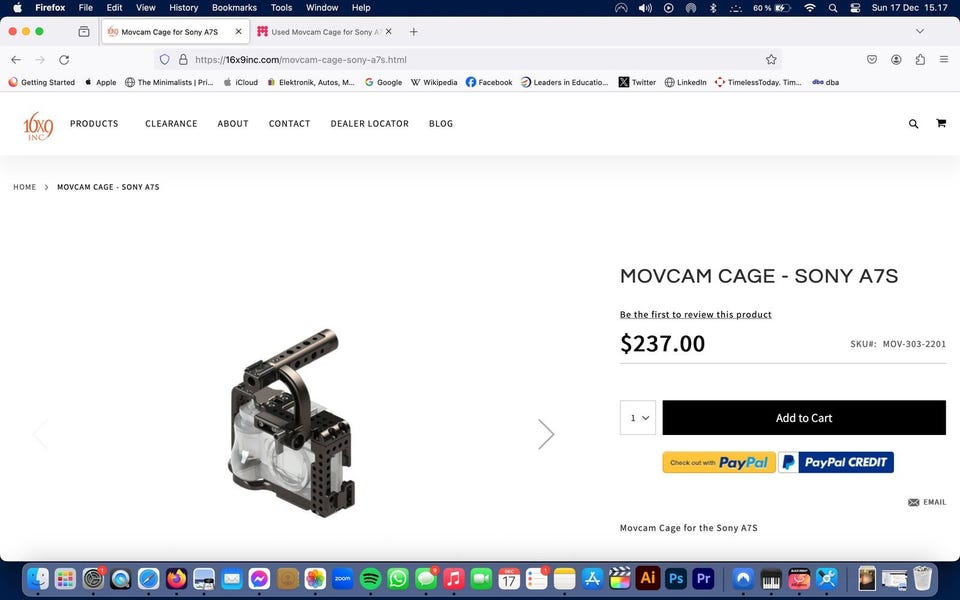This screenshot has height=600, width=960.
Task: Show next product image arrow
Action: (x=546, y=433)
